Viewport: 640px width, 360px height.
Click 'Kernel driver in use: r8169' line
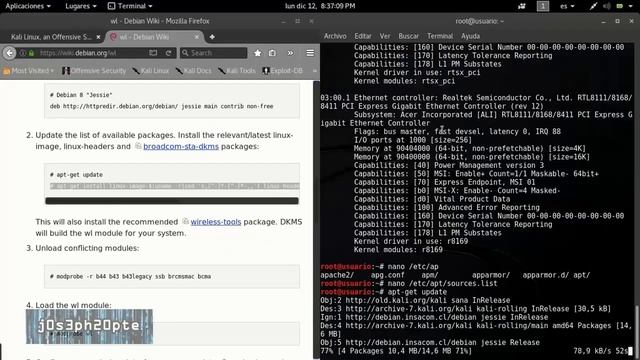[x=411, y=241]
